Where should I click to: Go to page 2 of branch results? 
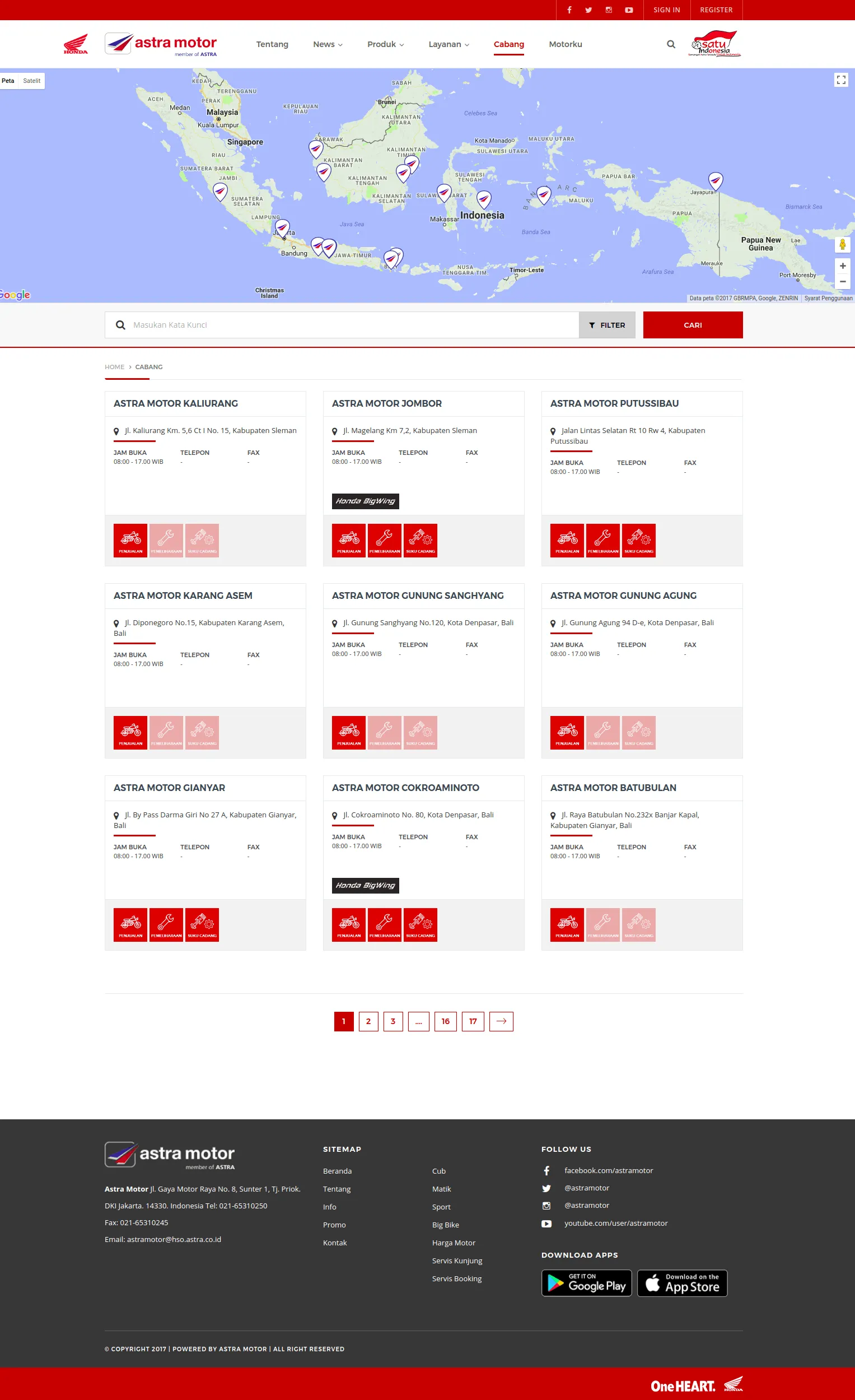(368, 1021)
